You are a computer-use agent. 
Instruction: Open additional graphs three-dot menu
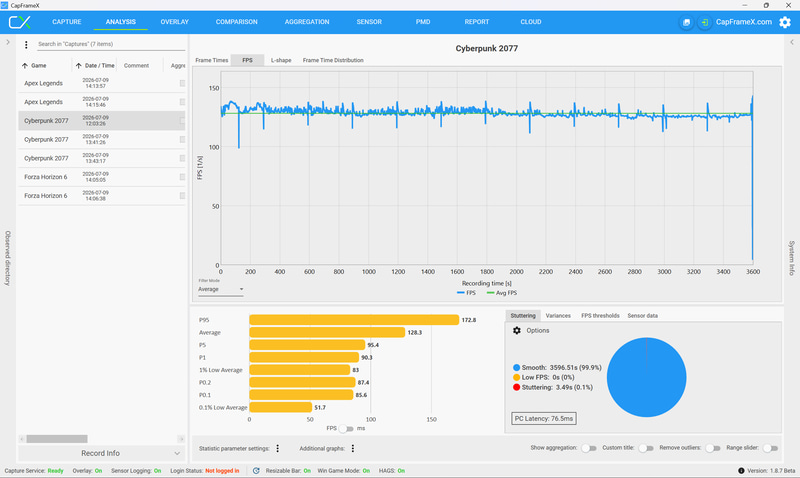click(x=353, y=448)
